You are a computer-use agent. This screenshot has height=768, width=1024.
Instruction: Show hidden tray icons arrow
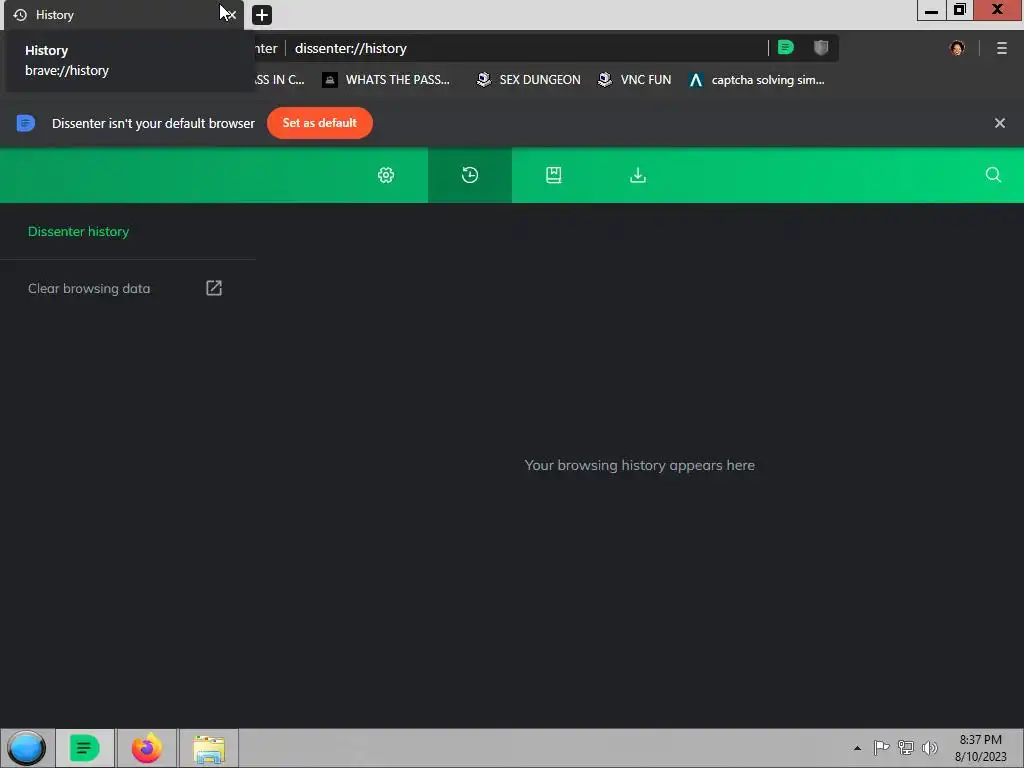[x=857, y=748]
